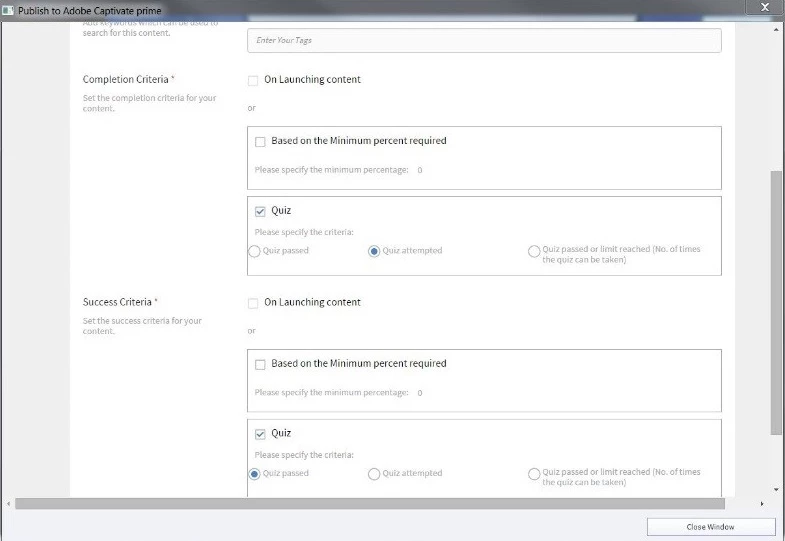This screenshot has width=785, height=541.
Task: Click the Enter Your Tags input field
Action: (x=484, y=41)
